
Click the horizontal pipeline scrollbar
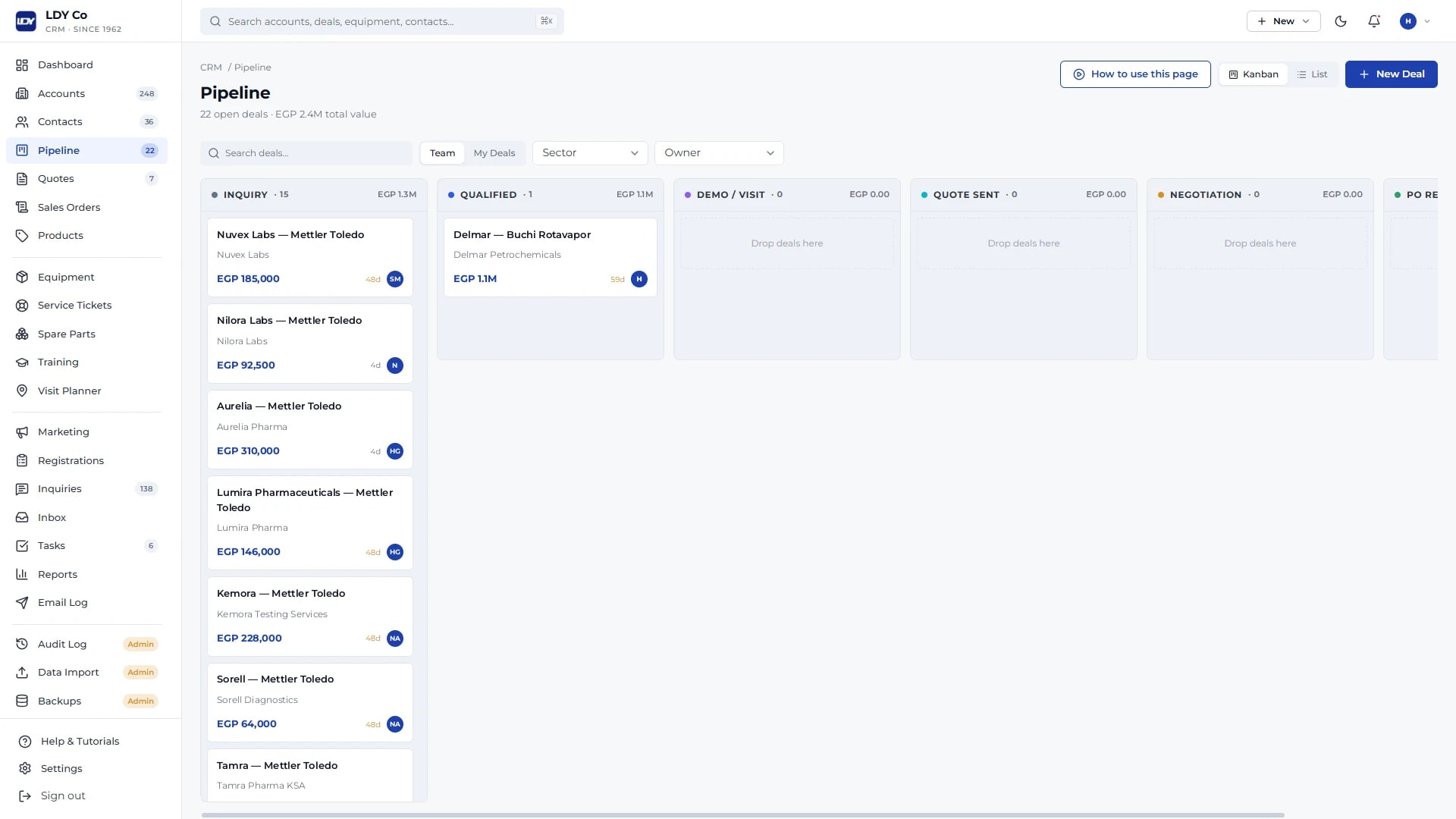tap(743, 815)
